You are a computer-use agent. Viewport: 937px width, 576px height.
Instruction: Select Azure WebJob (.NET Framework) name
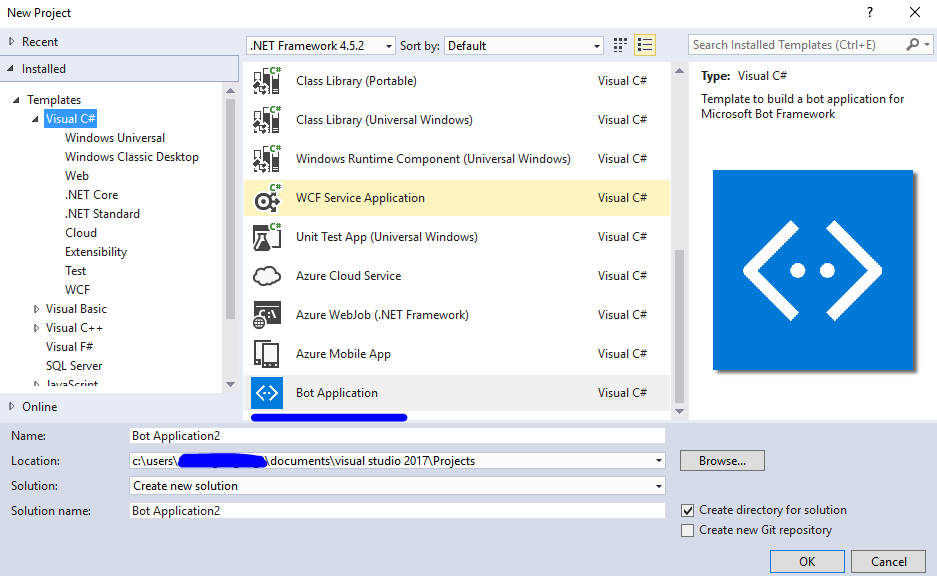click(x=382, y=315)
